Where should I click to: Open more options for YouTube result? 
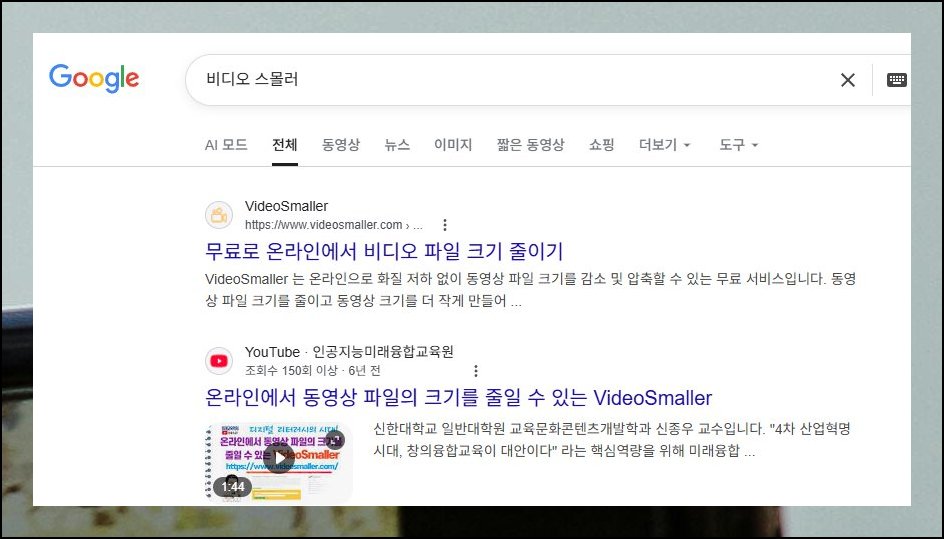pos(476,370)
